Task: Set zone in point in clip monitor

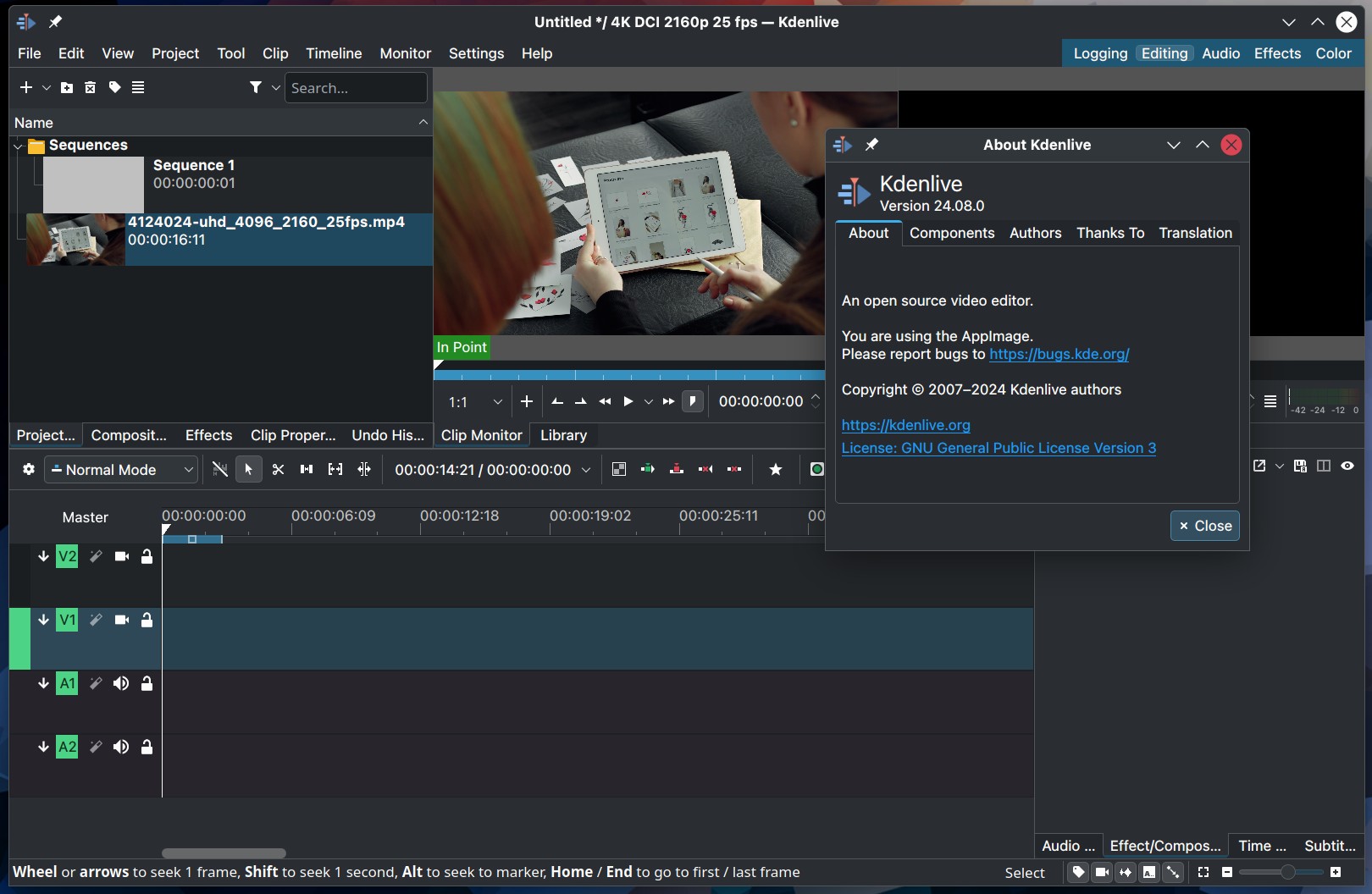Action: 557,401
